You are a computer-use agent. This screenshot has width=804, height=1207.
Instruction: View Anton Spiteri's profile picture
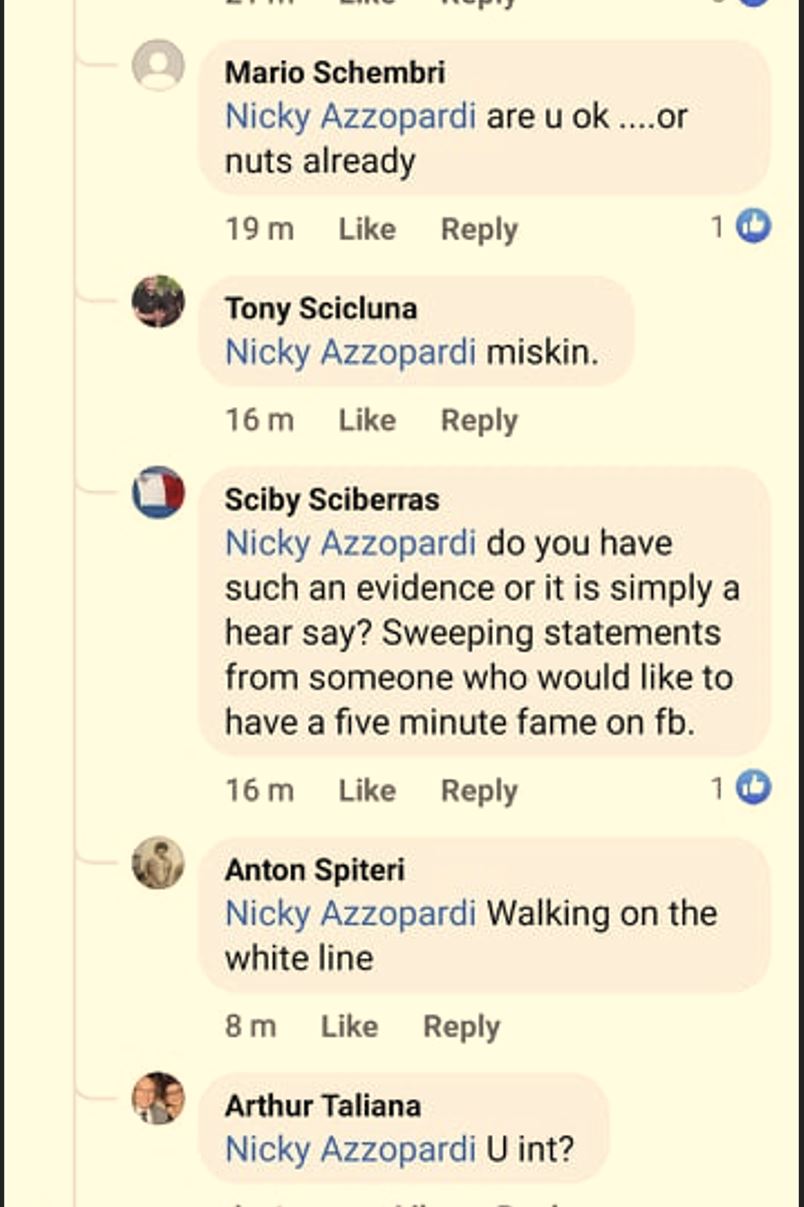pyautogui.click(x=157, y=868)
